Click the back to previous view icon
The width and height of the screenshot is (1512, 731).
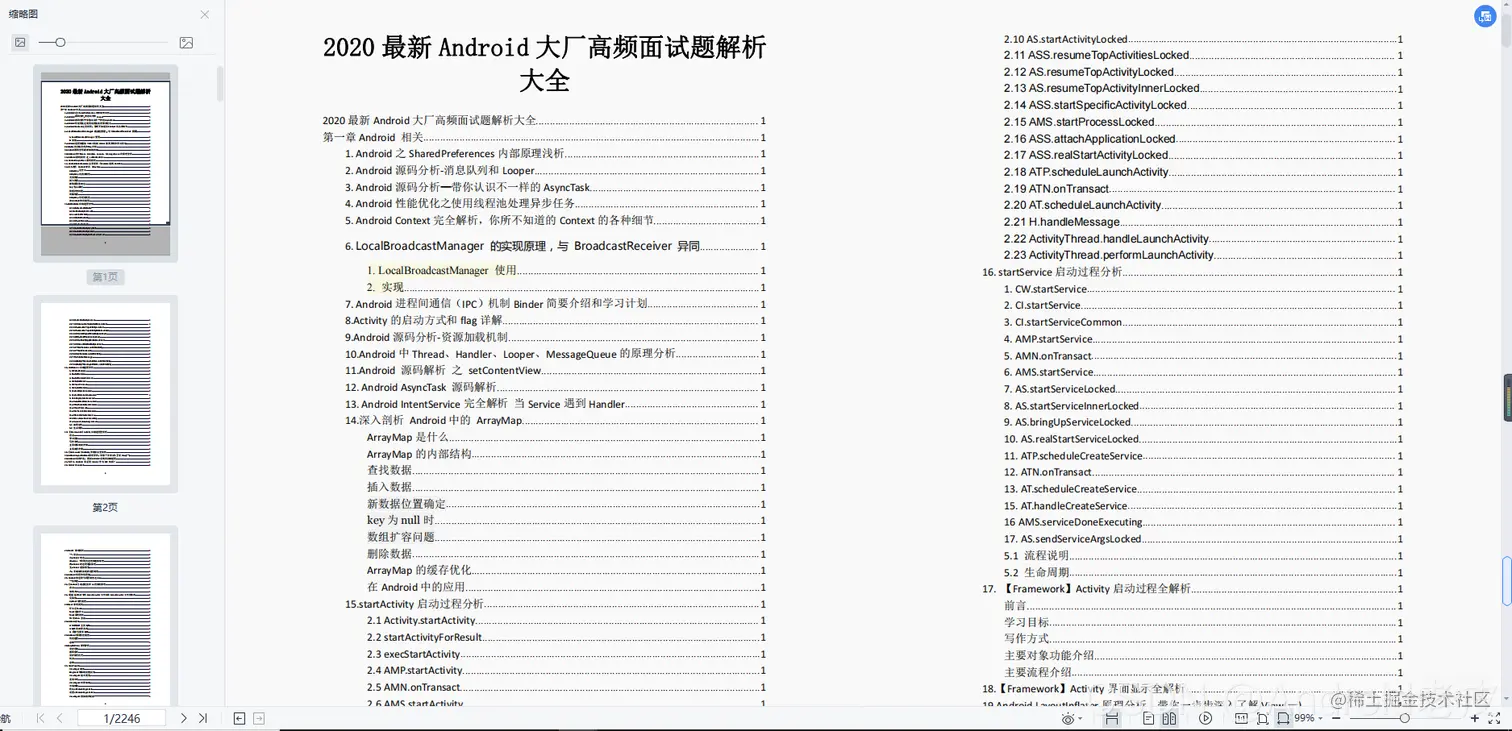(x=239, y=718)
